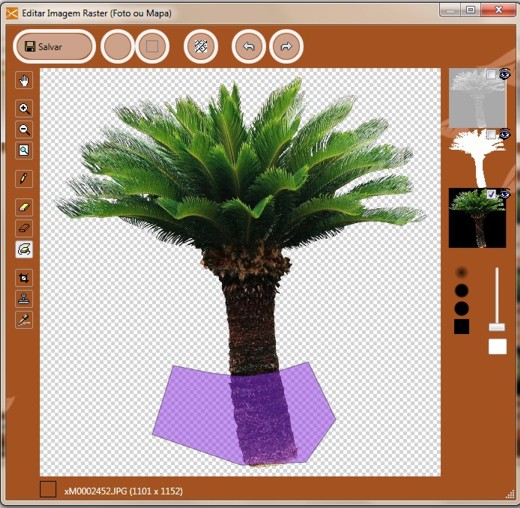The height and width of the screenshot is (508, 520).
Task: Click the zoom out magnifier tool
Action: click(24, 129)
